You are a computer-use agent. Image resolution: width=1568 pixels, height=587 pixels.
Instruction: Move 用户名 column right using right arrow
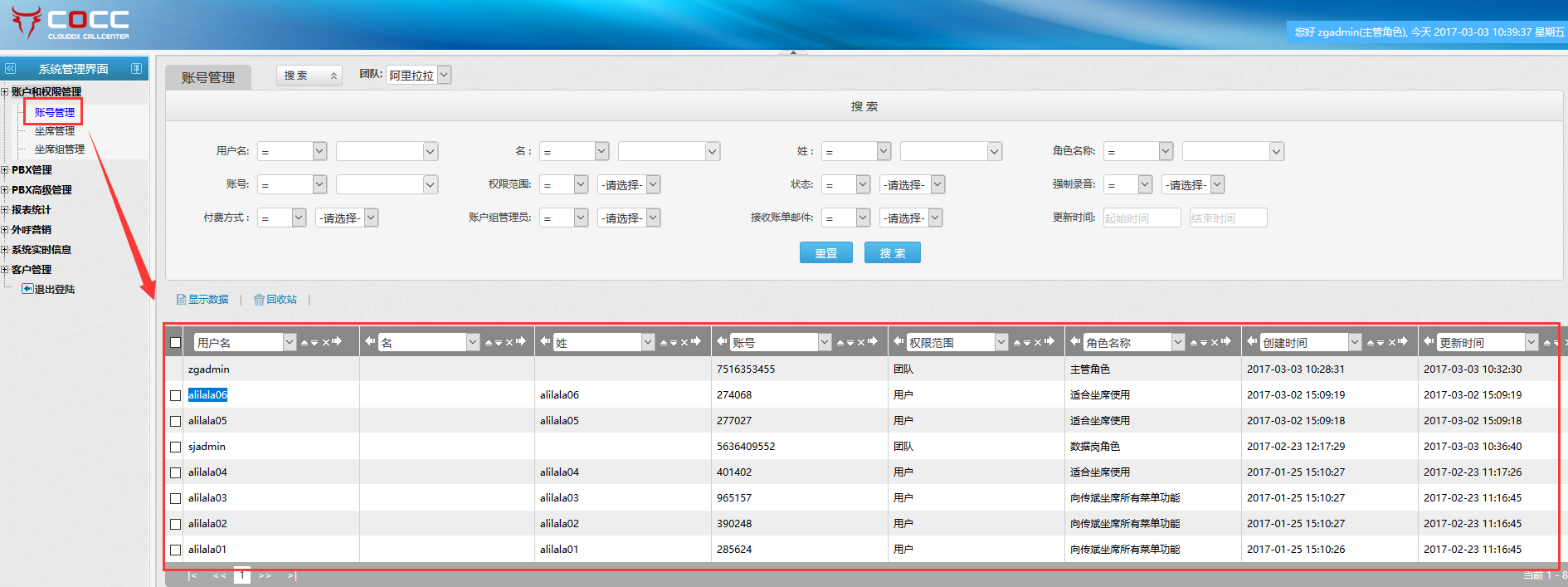click(x=337, y=341)
